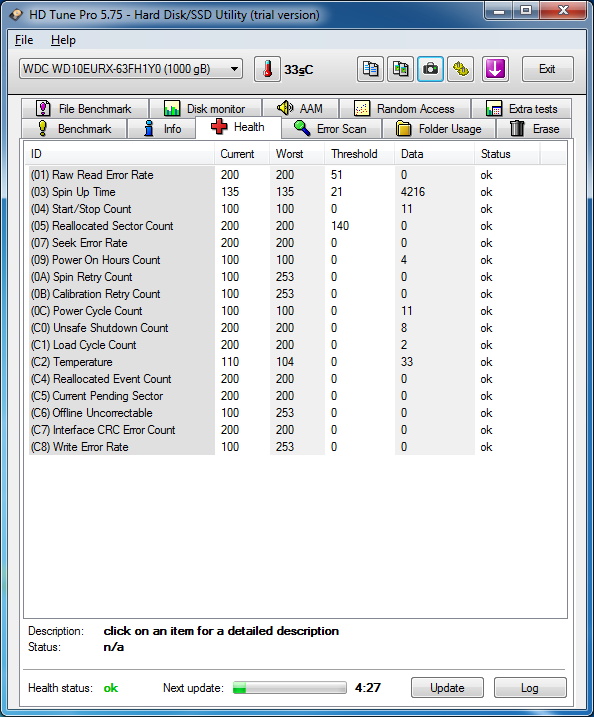594x717 pixels.
Task: Click the purple download arrow icon
Action: pos(495,69)
